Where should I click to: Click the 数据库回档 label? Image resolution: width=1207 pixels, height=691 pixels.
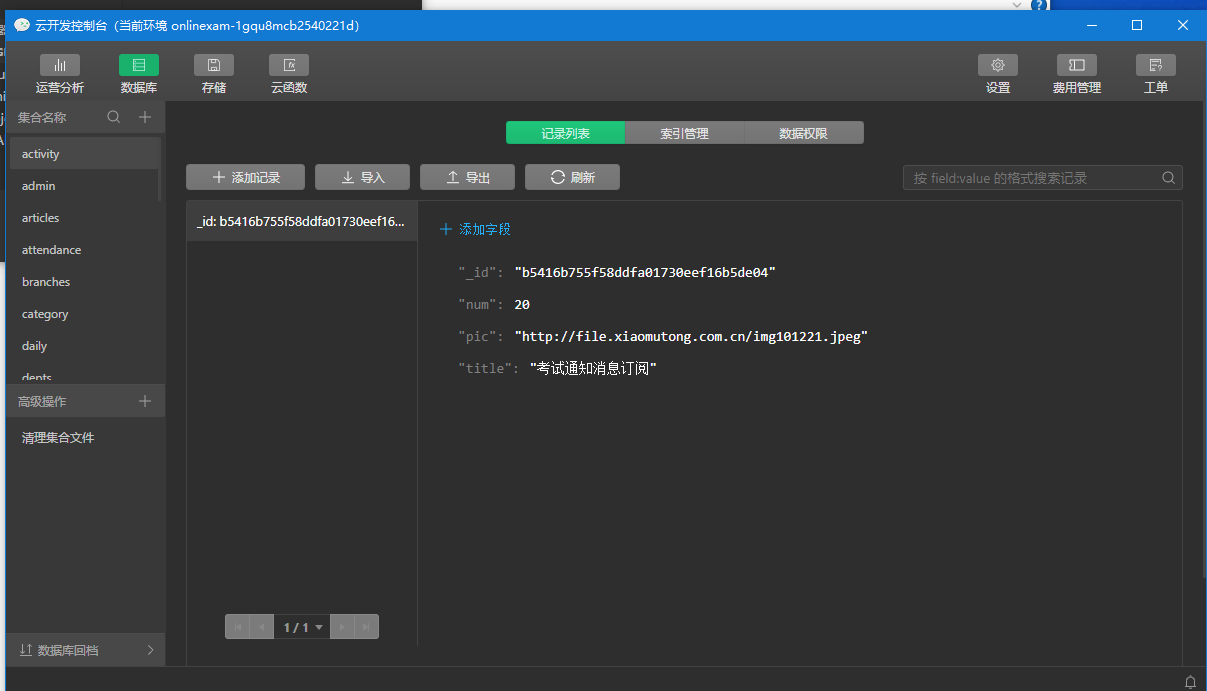(68, 650)
